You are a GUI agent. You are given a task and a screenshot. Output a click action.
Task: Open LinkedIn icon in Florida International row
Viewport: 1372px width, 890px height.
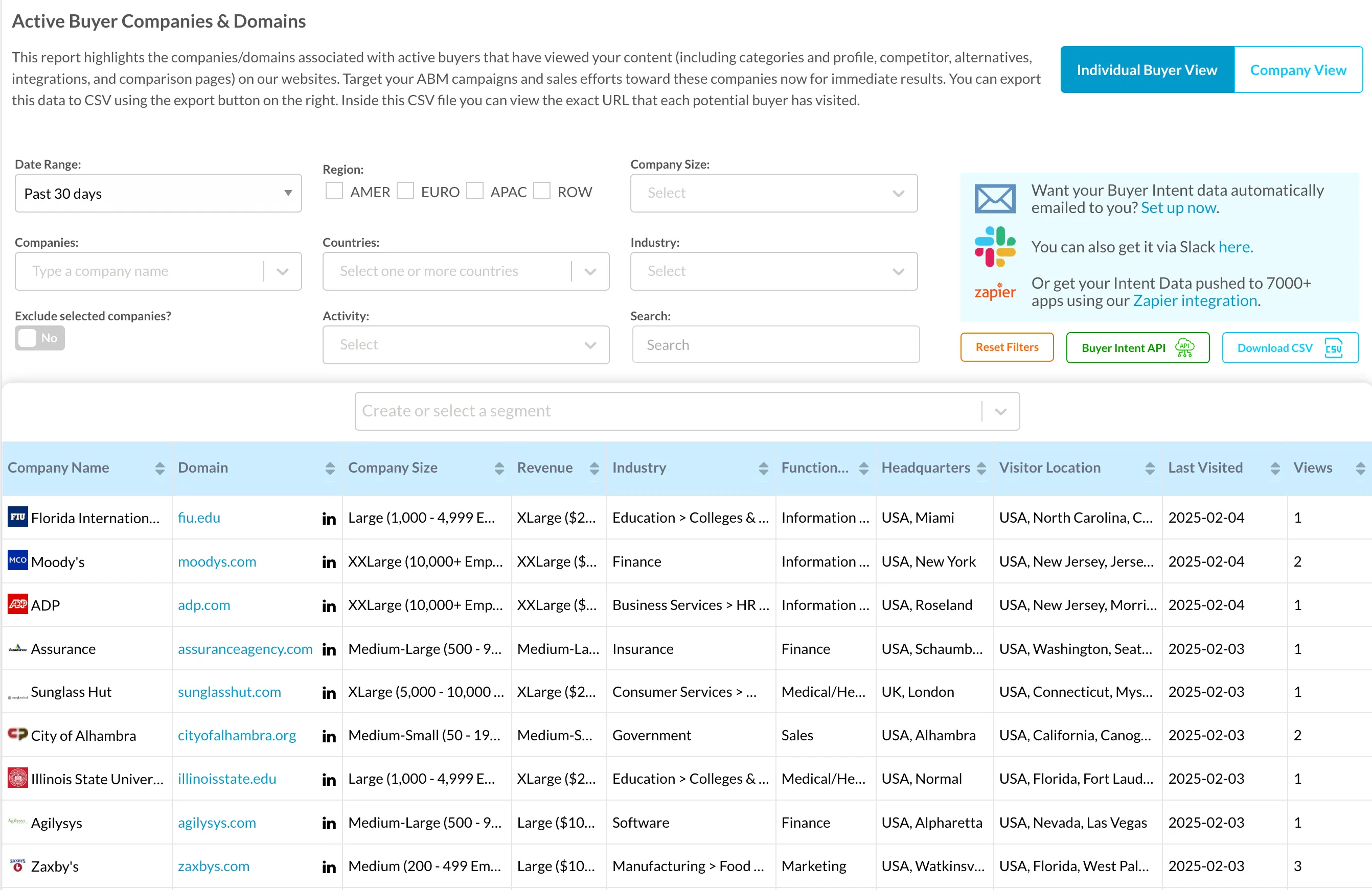pos(329,518)
